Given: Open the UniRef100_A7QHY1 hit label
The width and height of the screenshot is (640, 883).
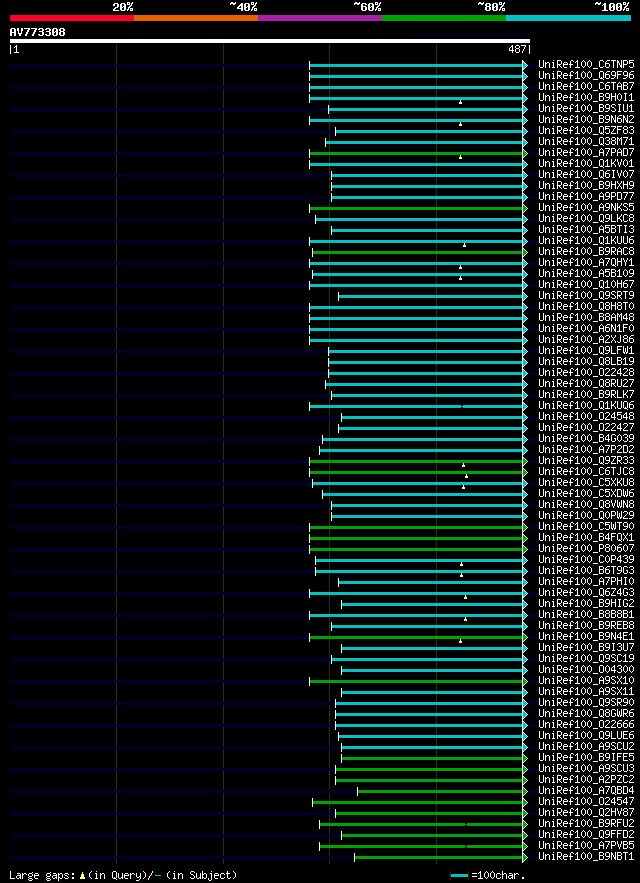Looking at the screenshot, I should tap(586, 262).
